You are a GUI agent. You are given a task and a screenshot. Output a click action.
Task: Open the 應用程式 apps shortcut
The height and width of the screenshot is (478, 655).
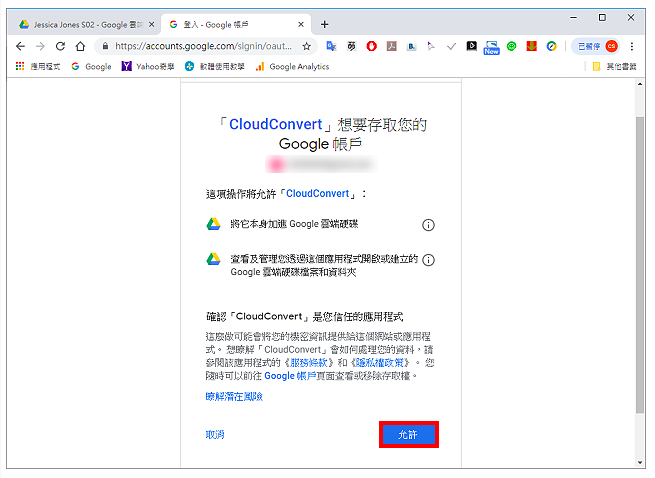click(37, 66)
